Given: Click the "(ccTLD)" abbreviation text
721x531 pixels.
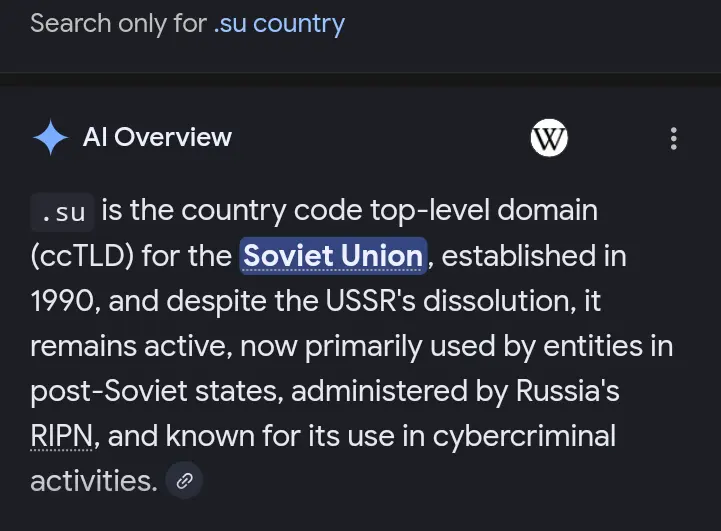Looking at the screenshot, I should tap(82, 256).
